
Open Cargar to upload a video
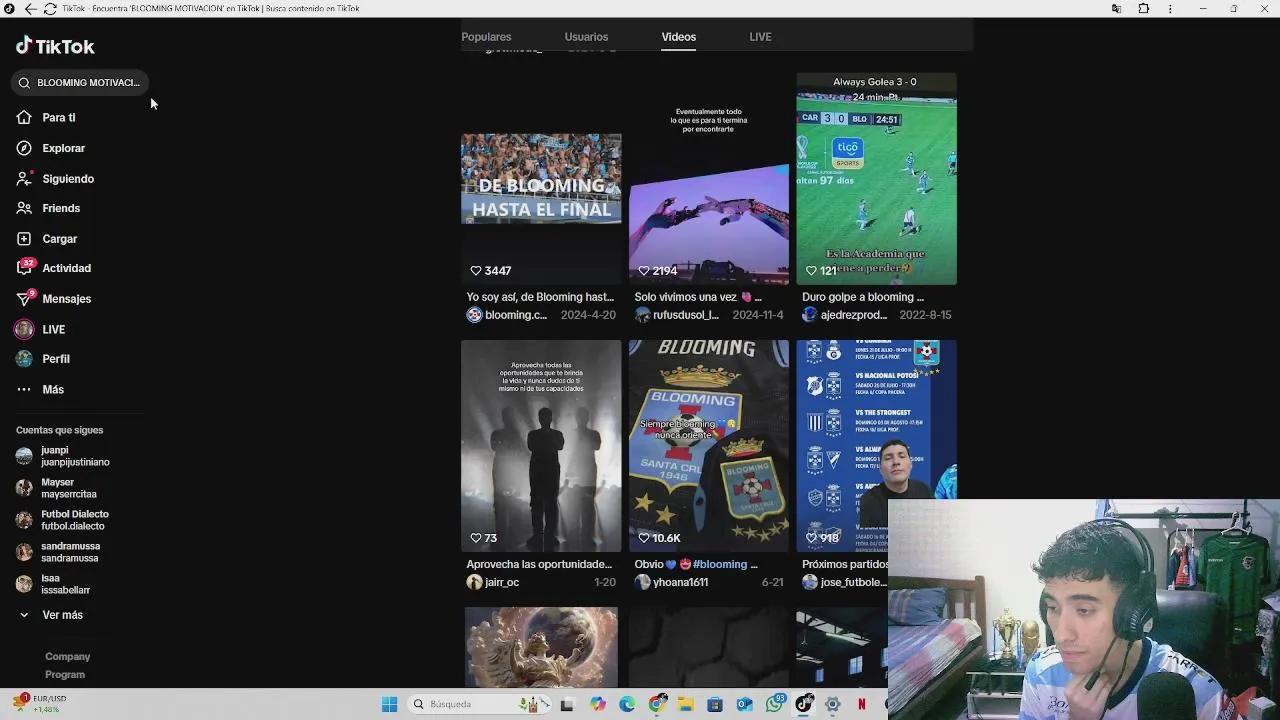click(47, 239)
